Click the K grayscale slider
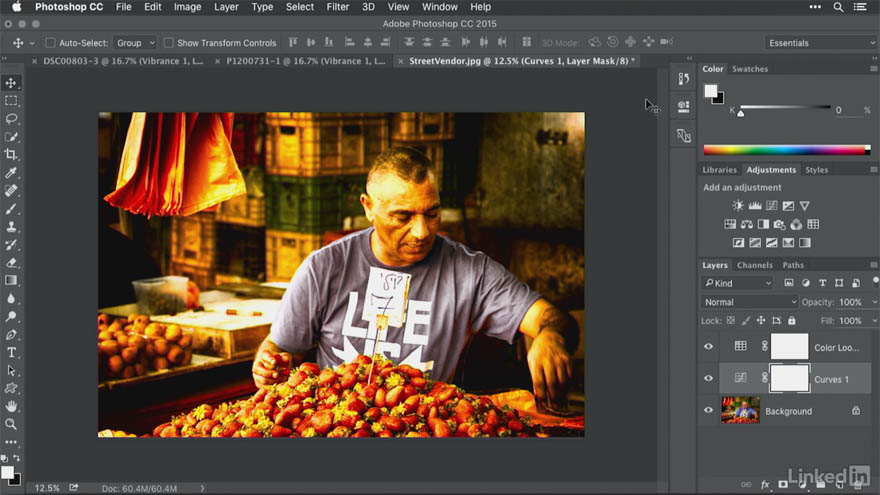 (785, 107)
